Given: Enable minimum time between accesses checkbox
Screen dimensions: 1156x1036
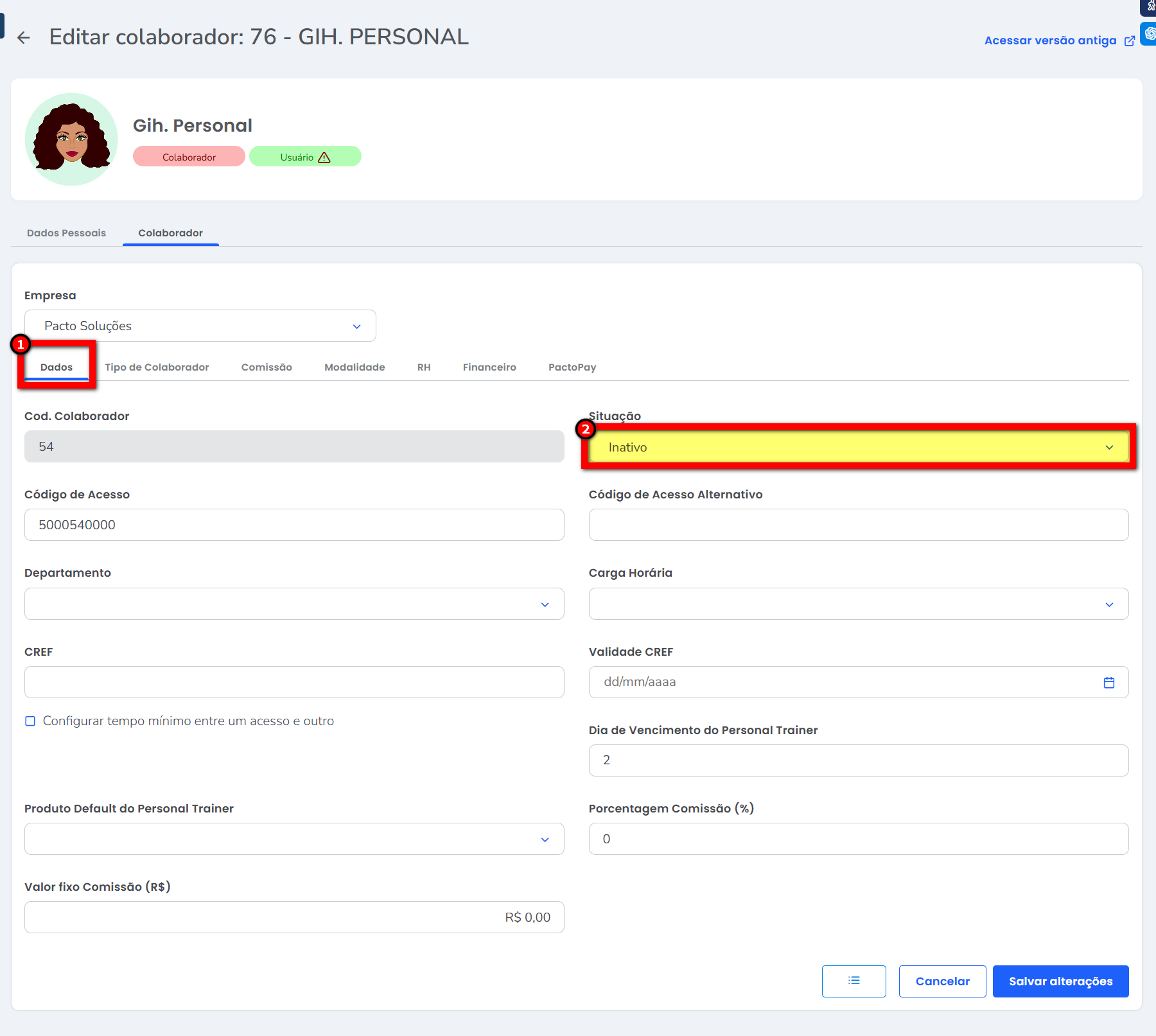Looking at the screenshot, I should [x=30, y=721].
